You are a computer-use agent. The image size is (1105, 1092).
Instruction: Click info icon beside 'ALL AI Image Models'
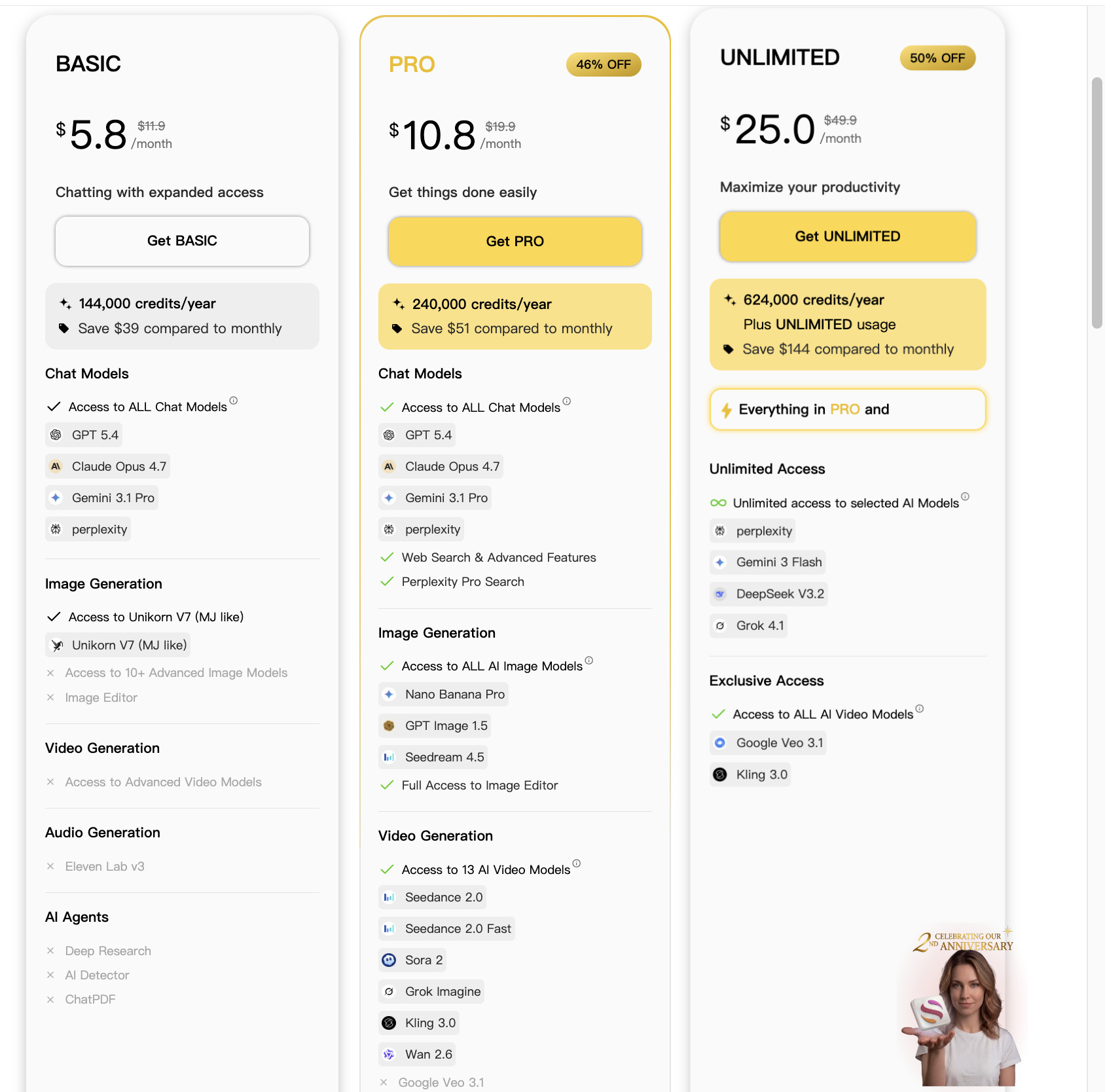pyautogui.click(x=589, y=661)
